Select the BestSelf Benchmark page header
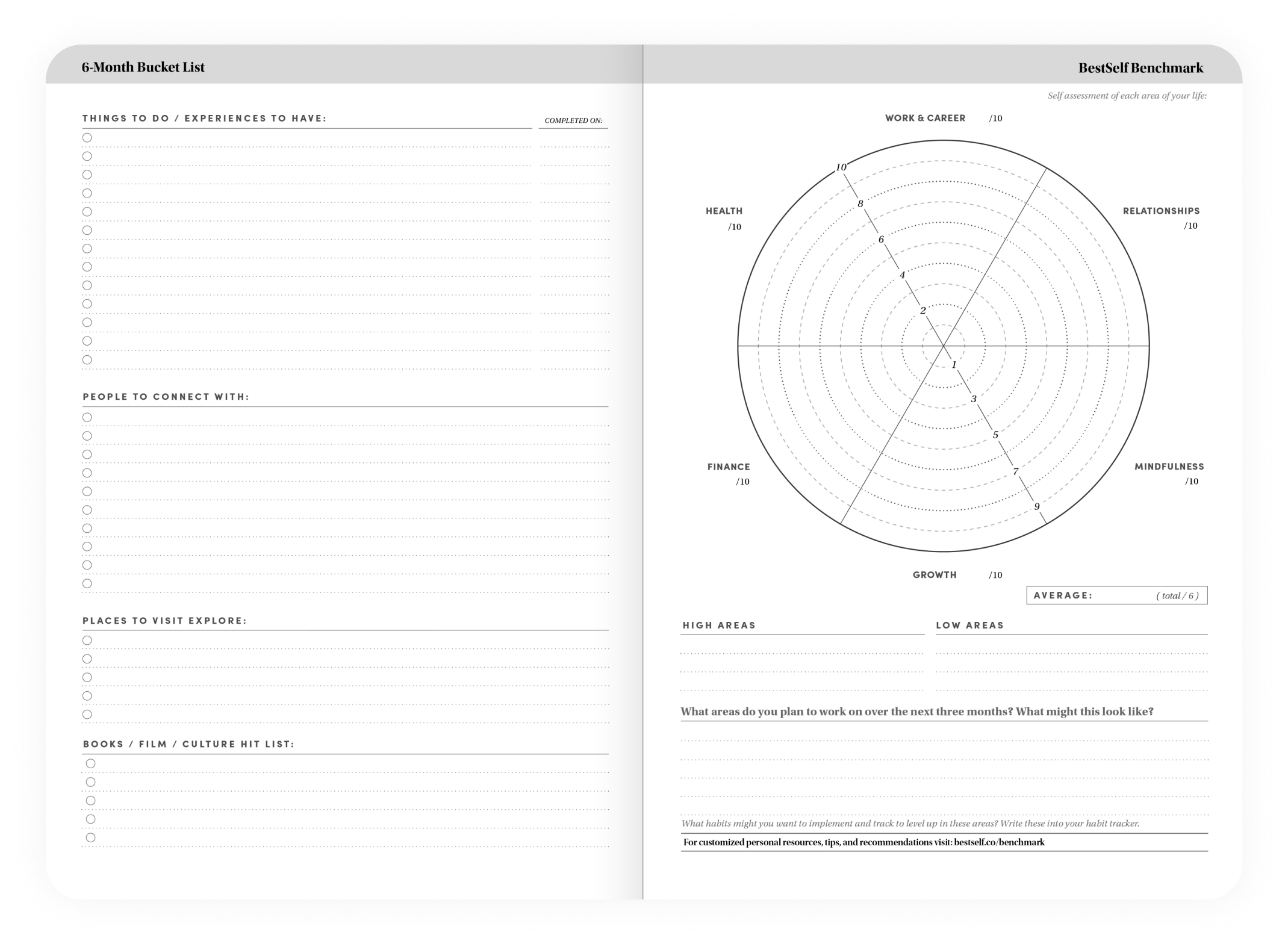This screenshot has width=1288, height=944. coord(1142,67)
